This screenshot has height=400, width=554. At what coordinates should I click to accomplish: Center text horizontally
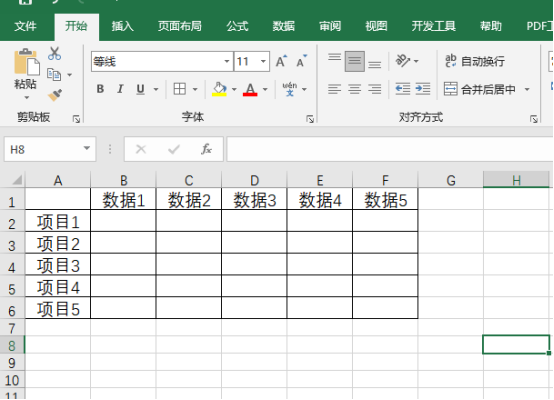coord(355,89)
